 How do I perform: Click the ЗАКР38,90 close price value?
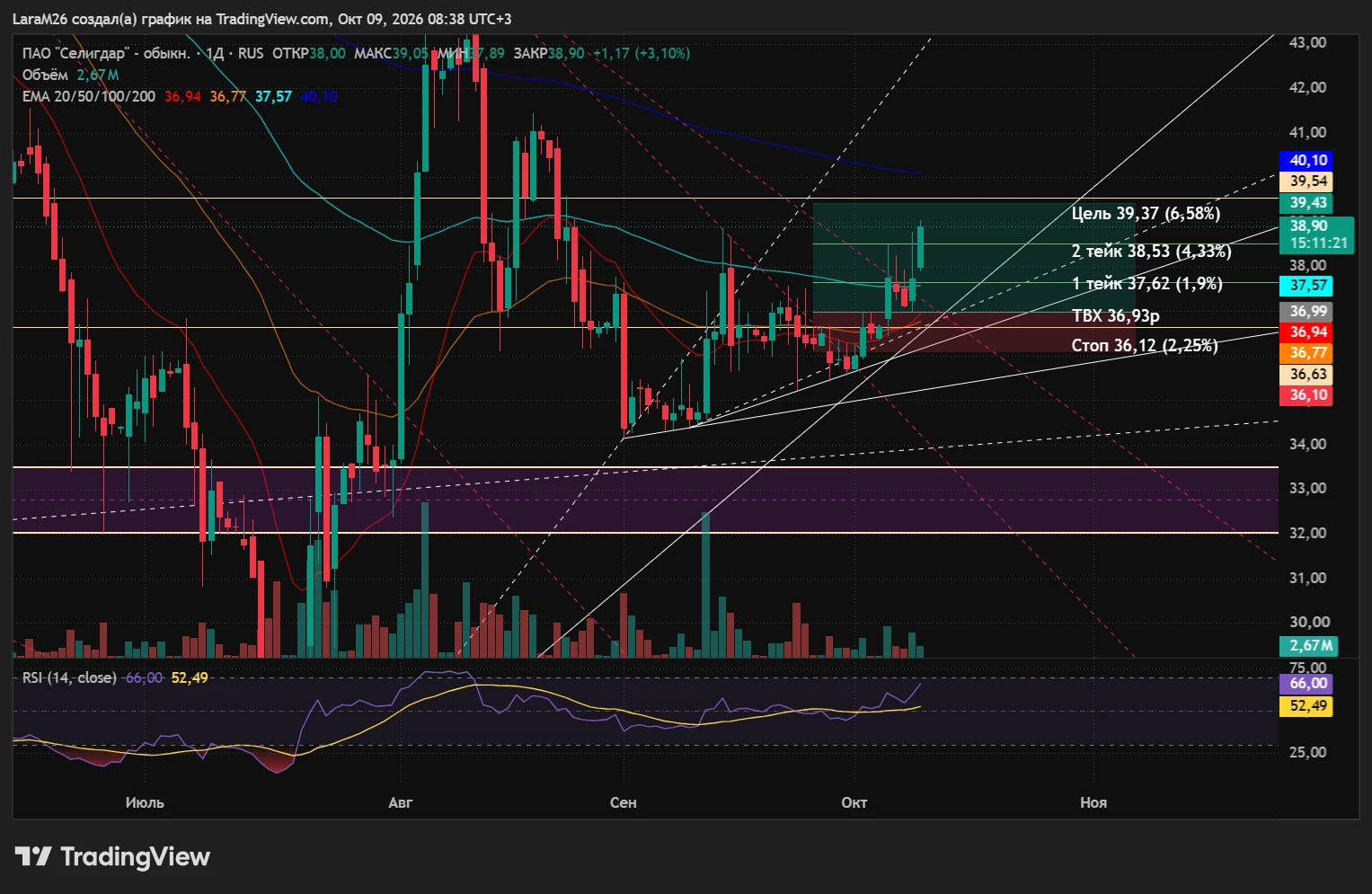click(549, 53)
